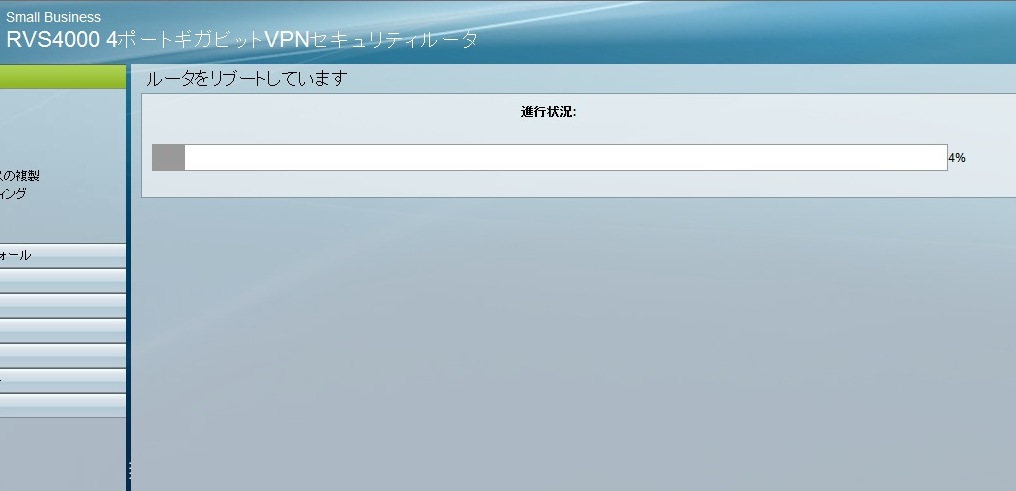Click the 進行状況 label

pyautogui.click(x=548, y=112)
